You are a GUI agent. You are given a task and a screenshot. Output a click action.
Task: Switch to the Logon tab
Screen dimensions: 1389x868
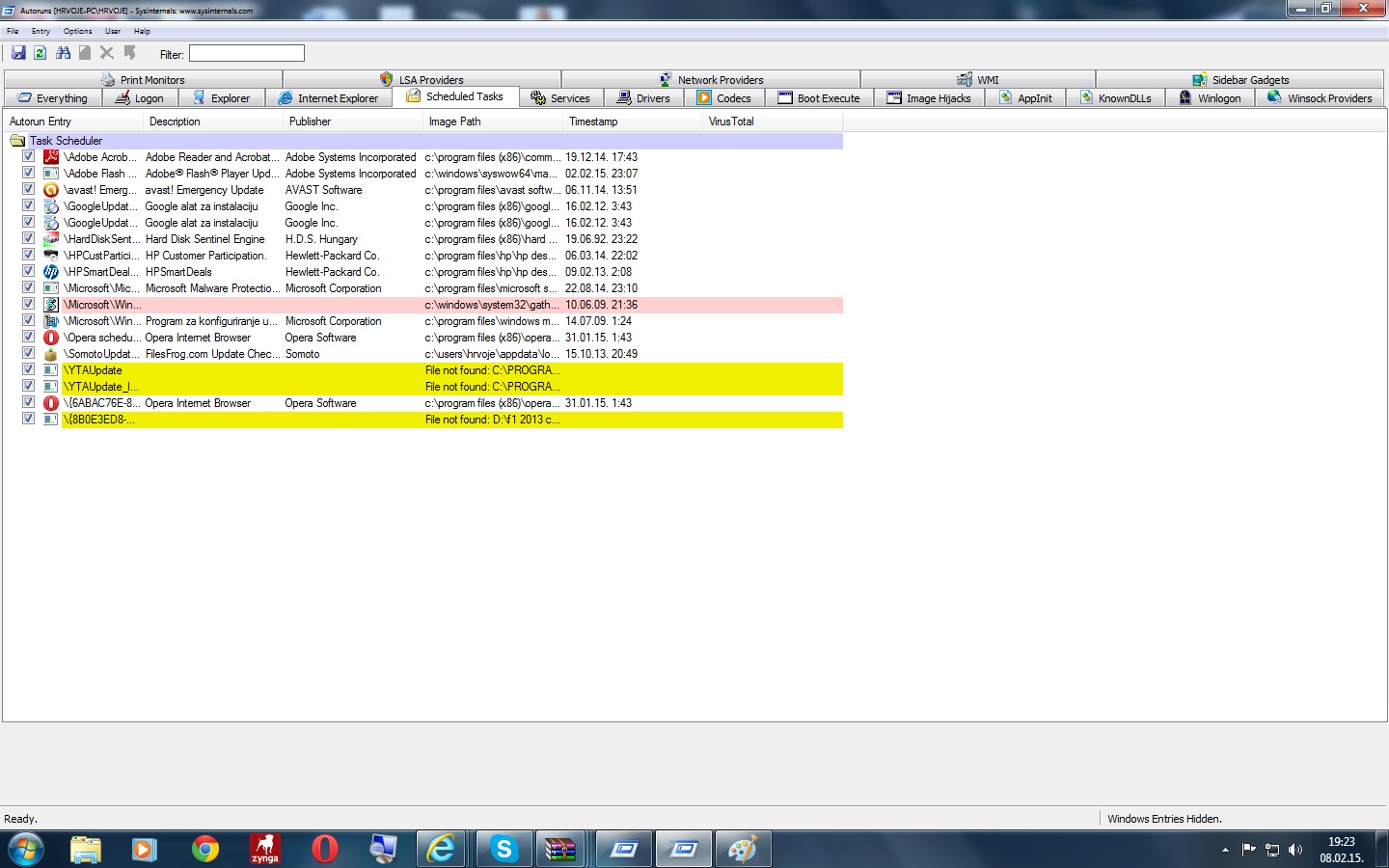click(x=140, y=97)
